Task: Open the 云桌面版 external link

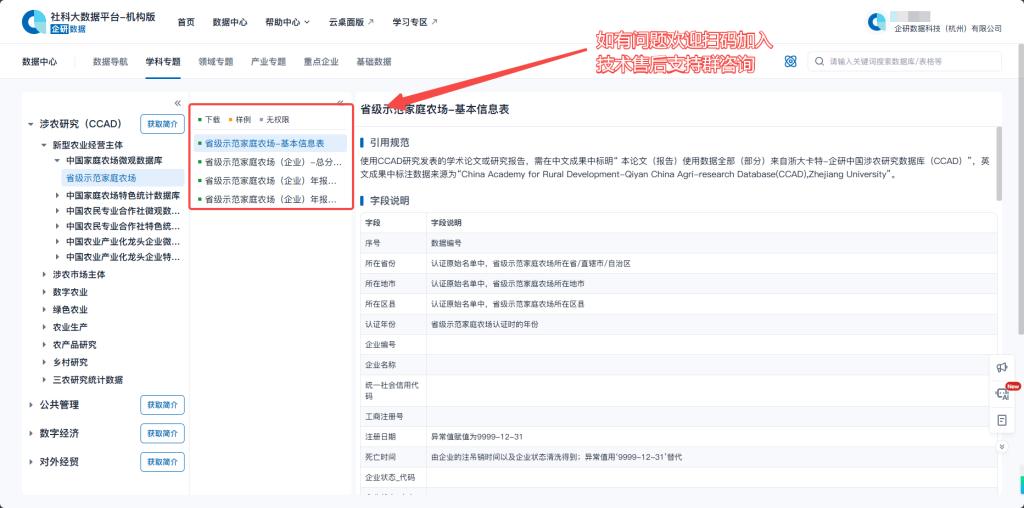Action: pos(350,22)
